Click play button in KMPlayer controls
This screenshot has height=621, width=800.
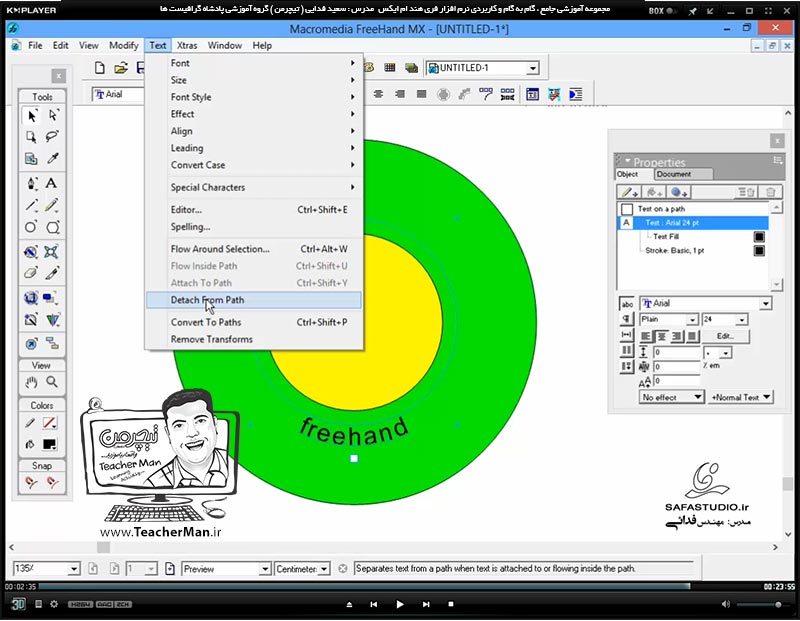(399, 604)
